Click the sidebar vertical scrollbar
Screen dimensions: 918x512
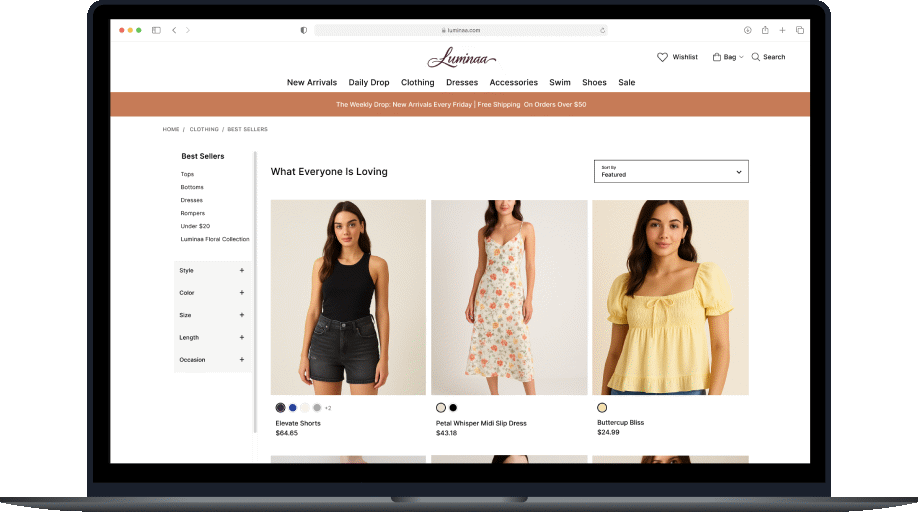point(255,293)
